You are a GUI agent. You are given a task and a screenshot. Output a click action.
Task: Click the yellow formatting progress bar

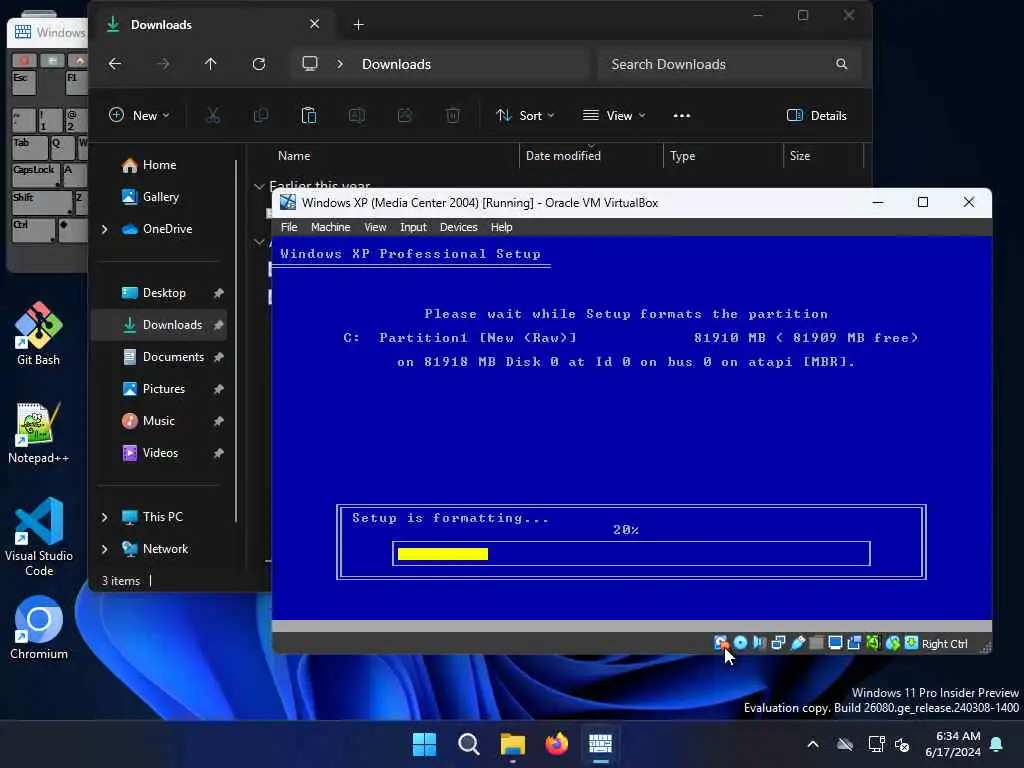pyautogui.click(x=443, y=554)
